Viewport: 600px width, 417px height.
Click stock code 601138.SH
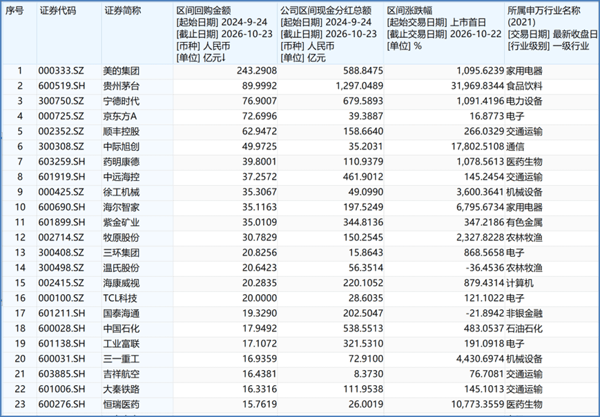coord(62,344)
